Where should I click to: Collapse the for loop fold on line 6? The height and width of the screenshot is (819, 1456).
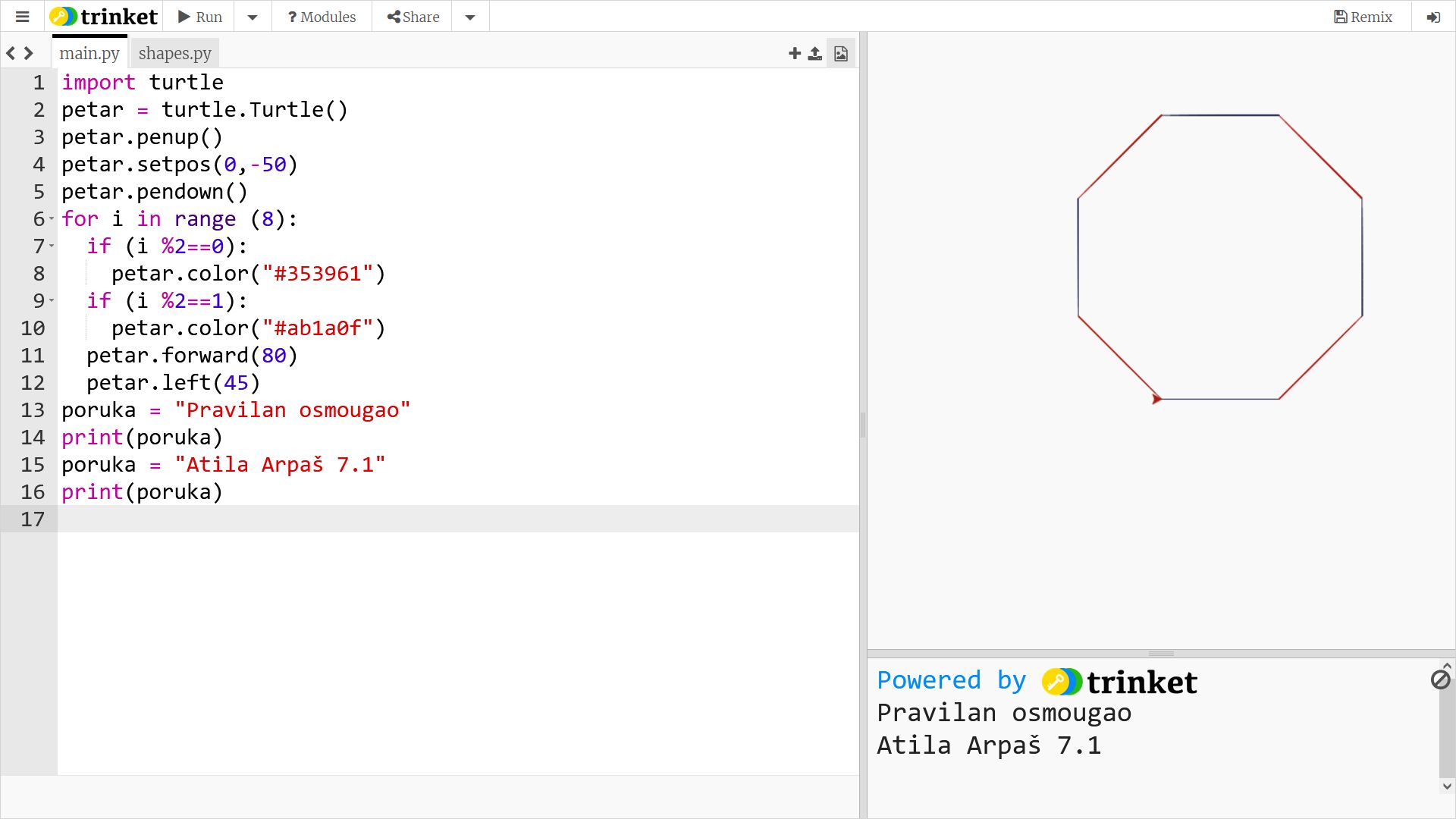coord(52,219)
